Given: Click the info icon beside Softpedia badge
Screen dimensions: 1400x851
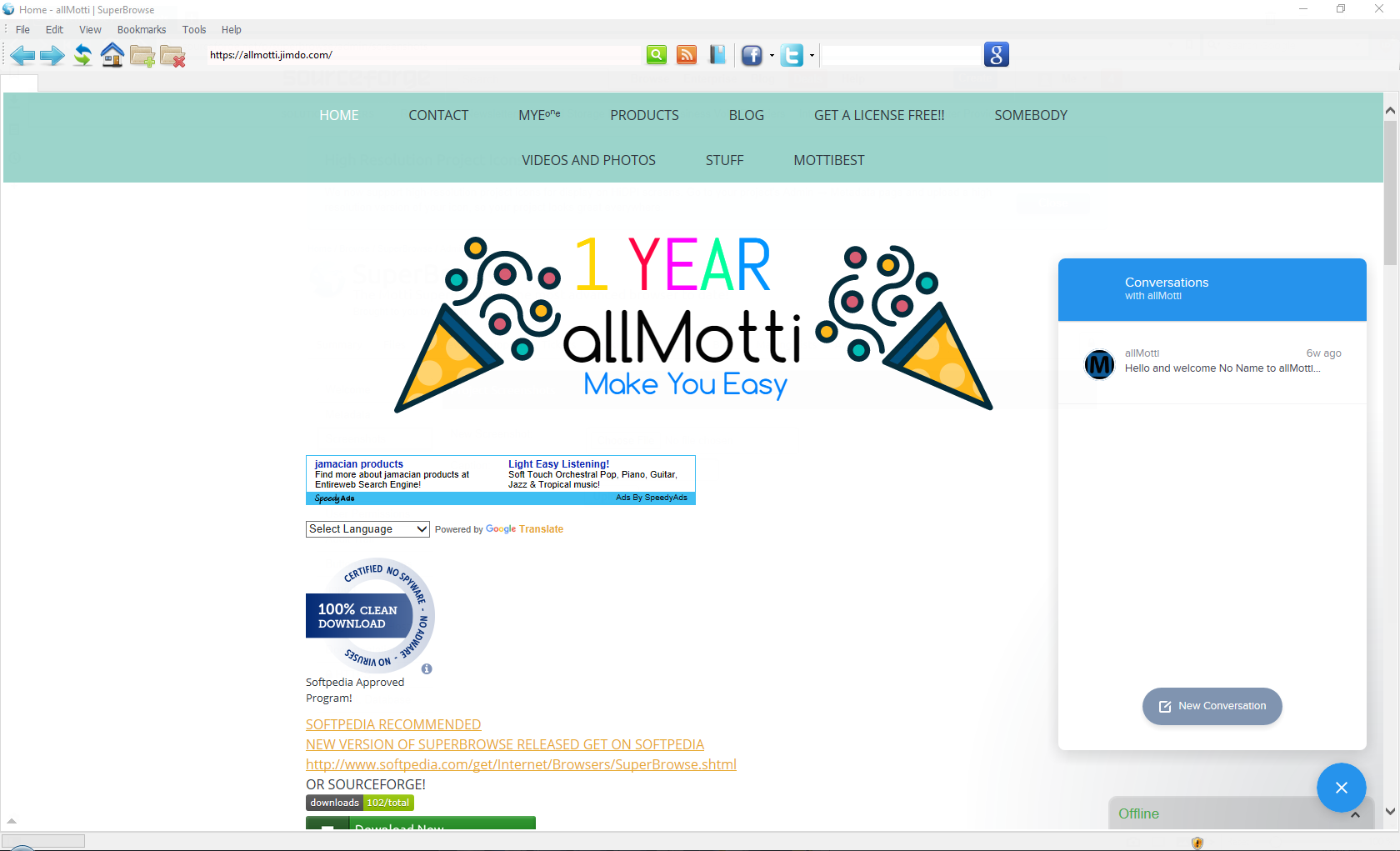Looking at the screenshot, I should (427, 668).
